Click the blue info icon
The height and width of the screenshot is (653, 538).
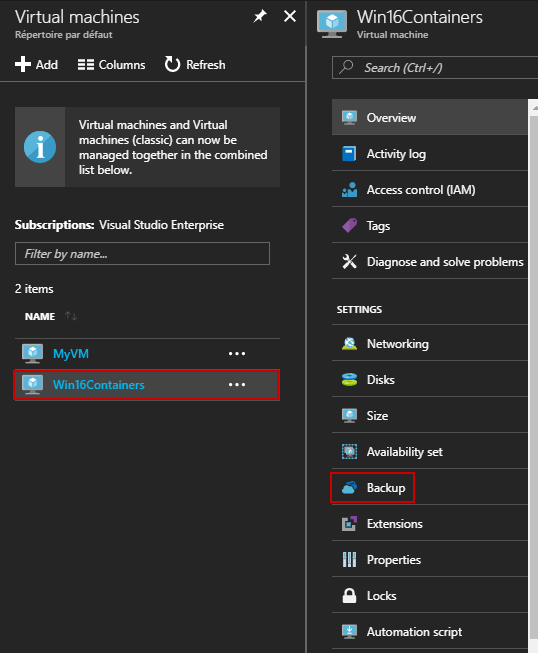click(x=40, y=147)
